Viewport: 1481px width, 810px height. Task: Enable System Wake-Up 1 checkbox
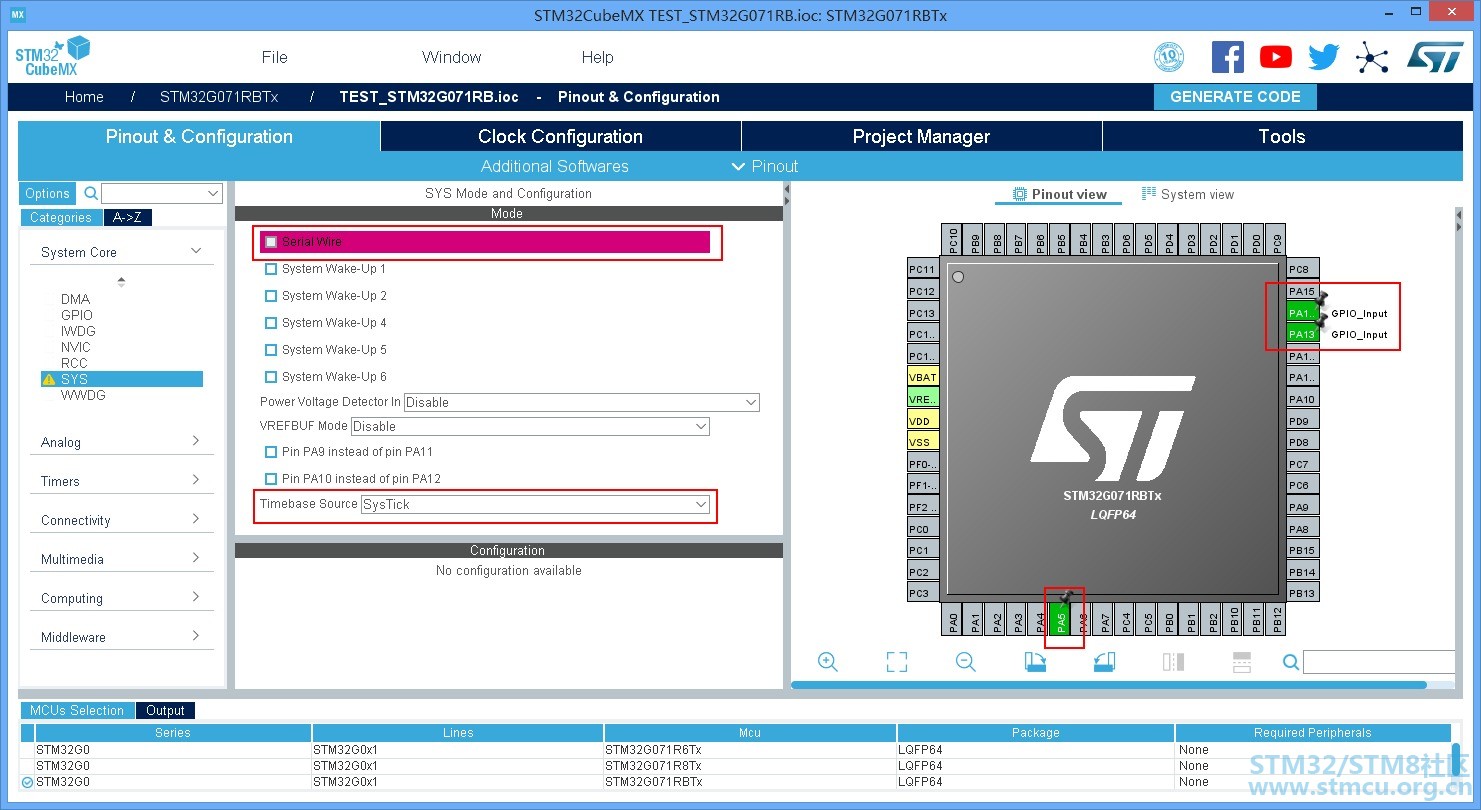[271, 269]
